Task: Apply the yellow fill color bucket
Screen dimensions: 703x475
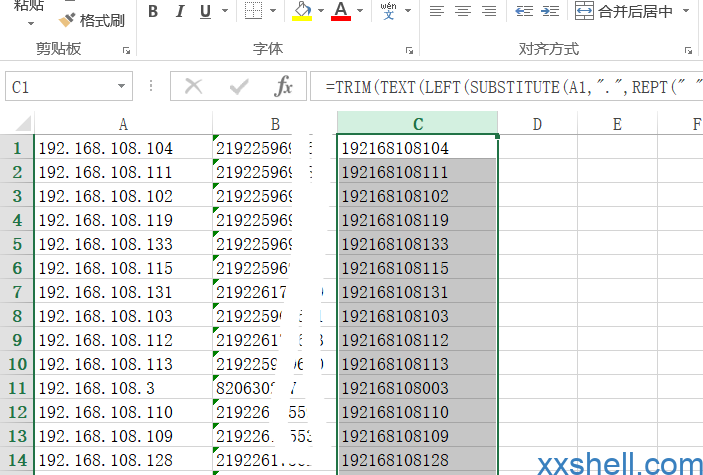Action: [x=301, y=12]
